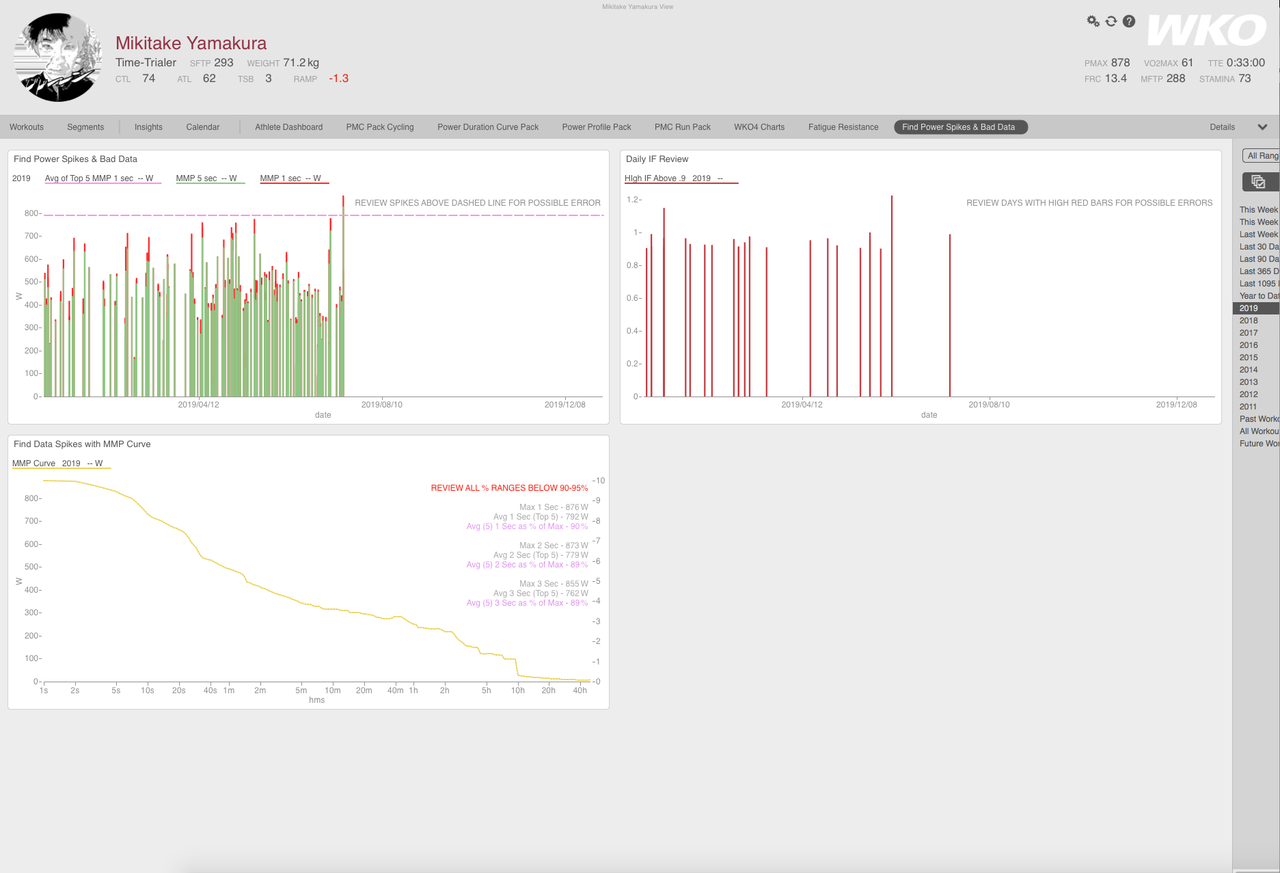
Task: Click the SFTP value 293
Action: 223,63
